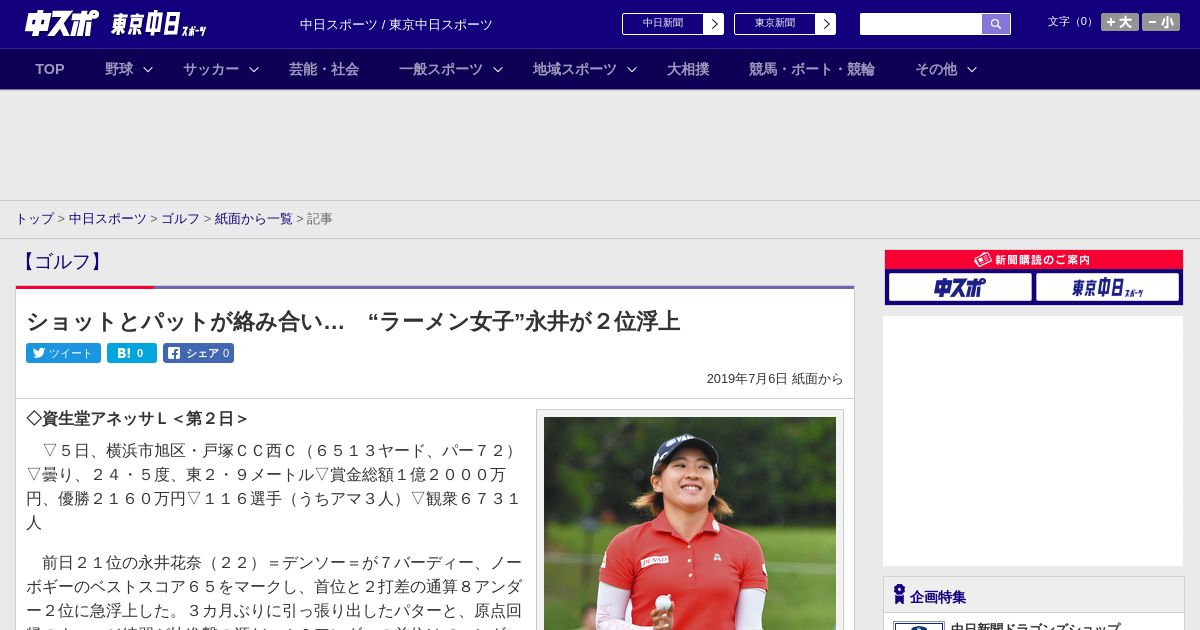Click the golfer photo in the article
This screenshot has height=630, width=1200.
click(690, 523)
